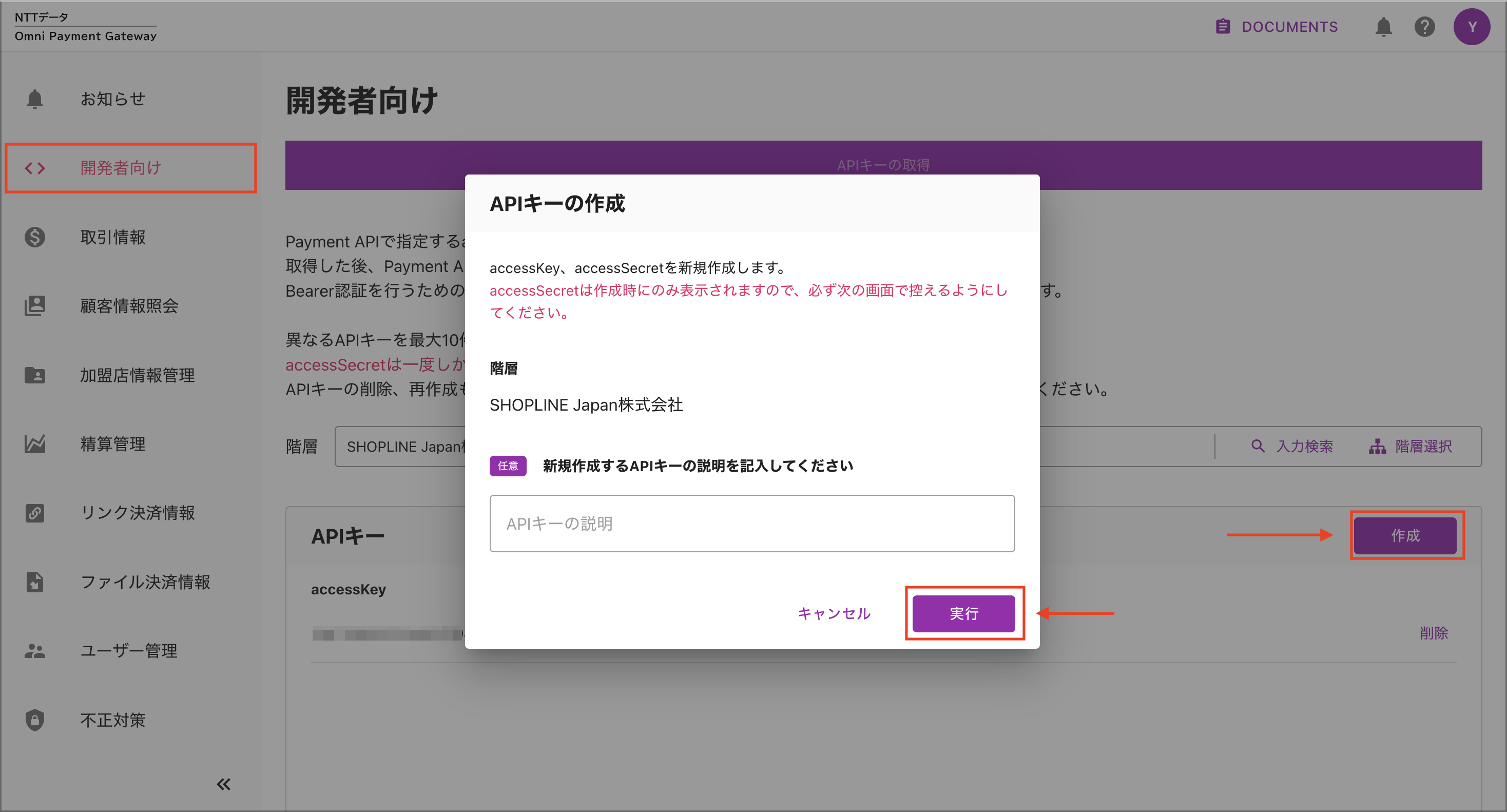1507x812 pixels.
Task: Go to 精算管理 menu item
Action: click(130, 444)
